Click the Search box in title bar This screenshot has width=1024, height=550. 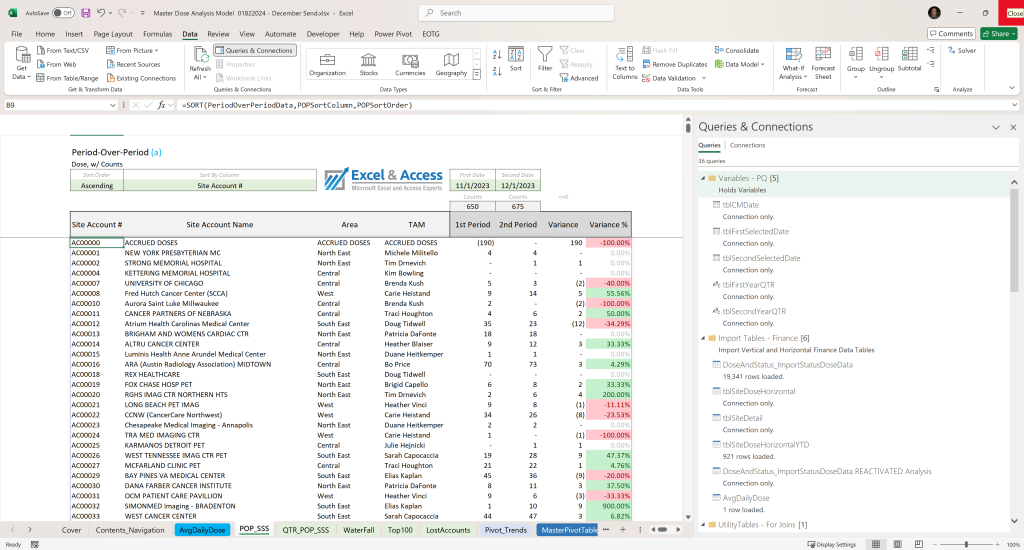point(516,12)
